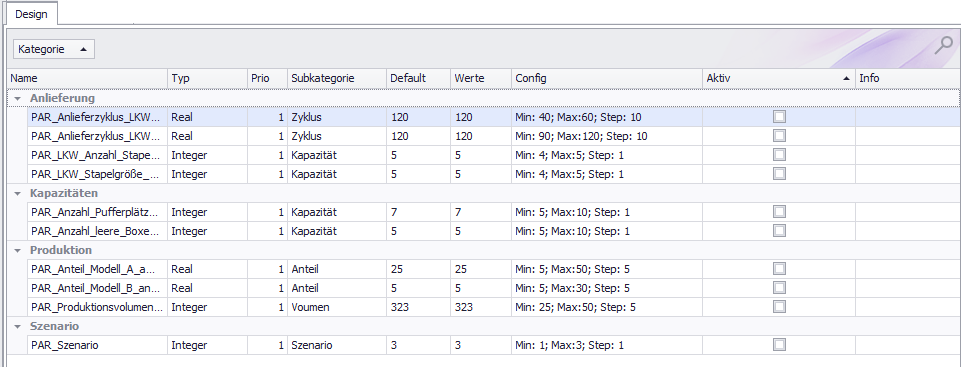Click config cell Min: 5; Max:30; Step: 5

(607, 287)
